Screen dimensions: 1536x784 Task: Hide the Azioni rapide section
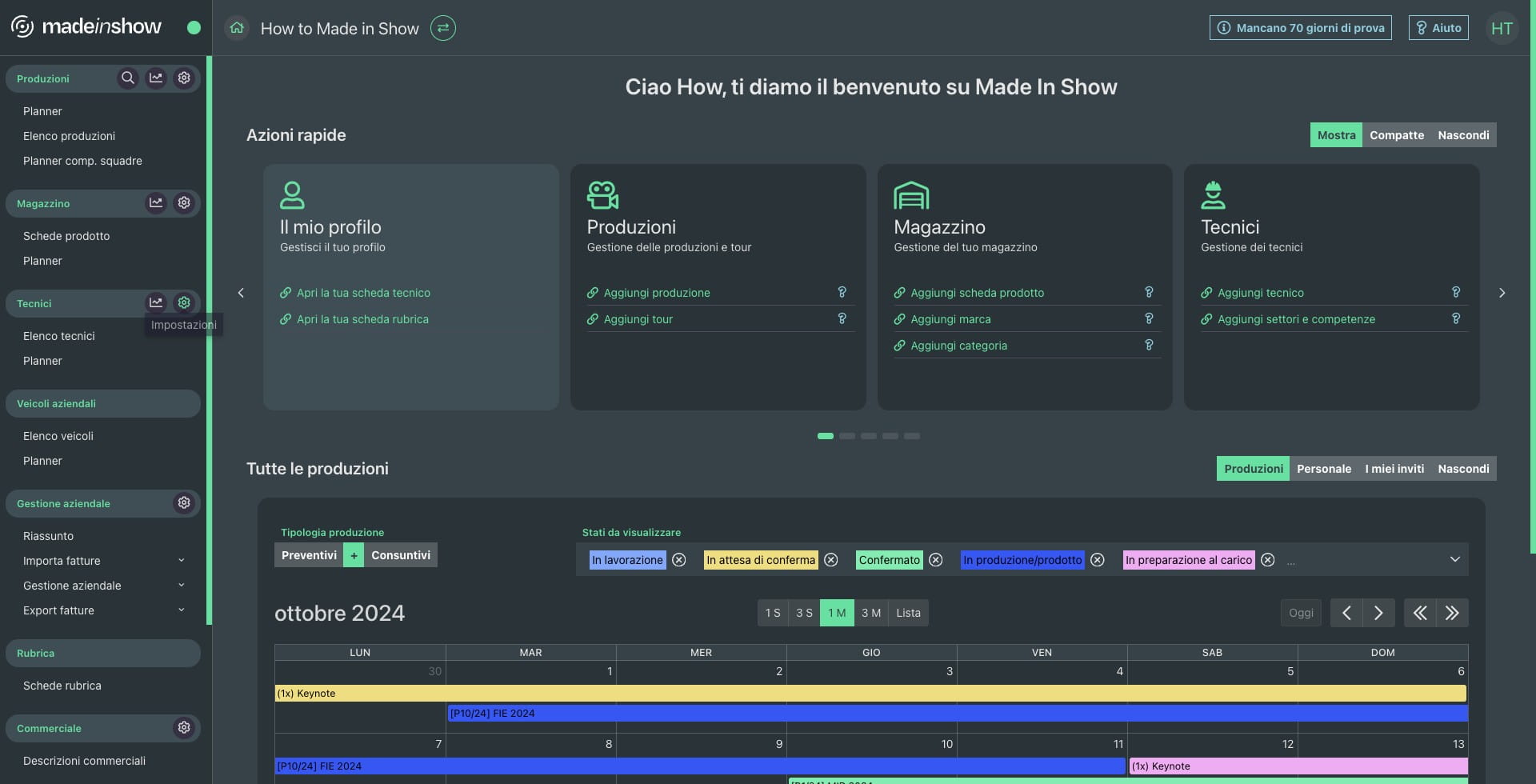[1463, 135]
